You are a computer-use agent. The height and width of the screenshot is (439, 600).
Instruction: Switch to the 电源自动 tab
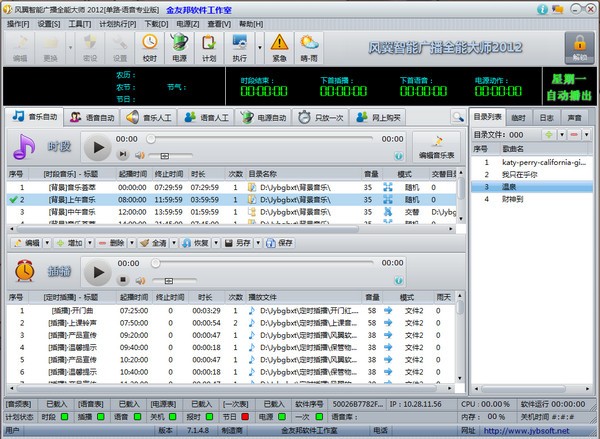coord(263,118)
